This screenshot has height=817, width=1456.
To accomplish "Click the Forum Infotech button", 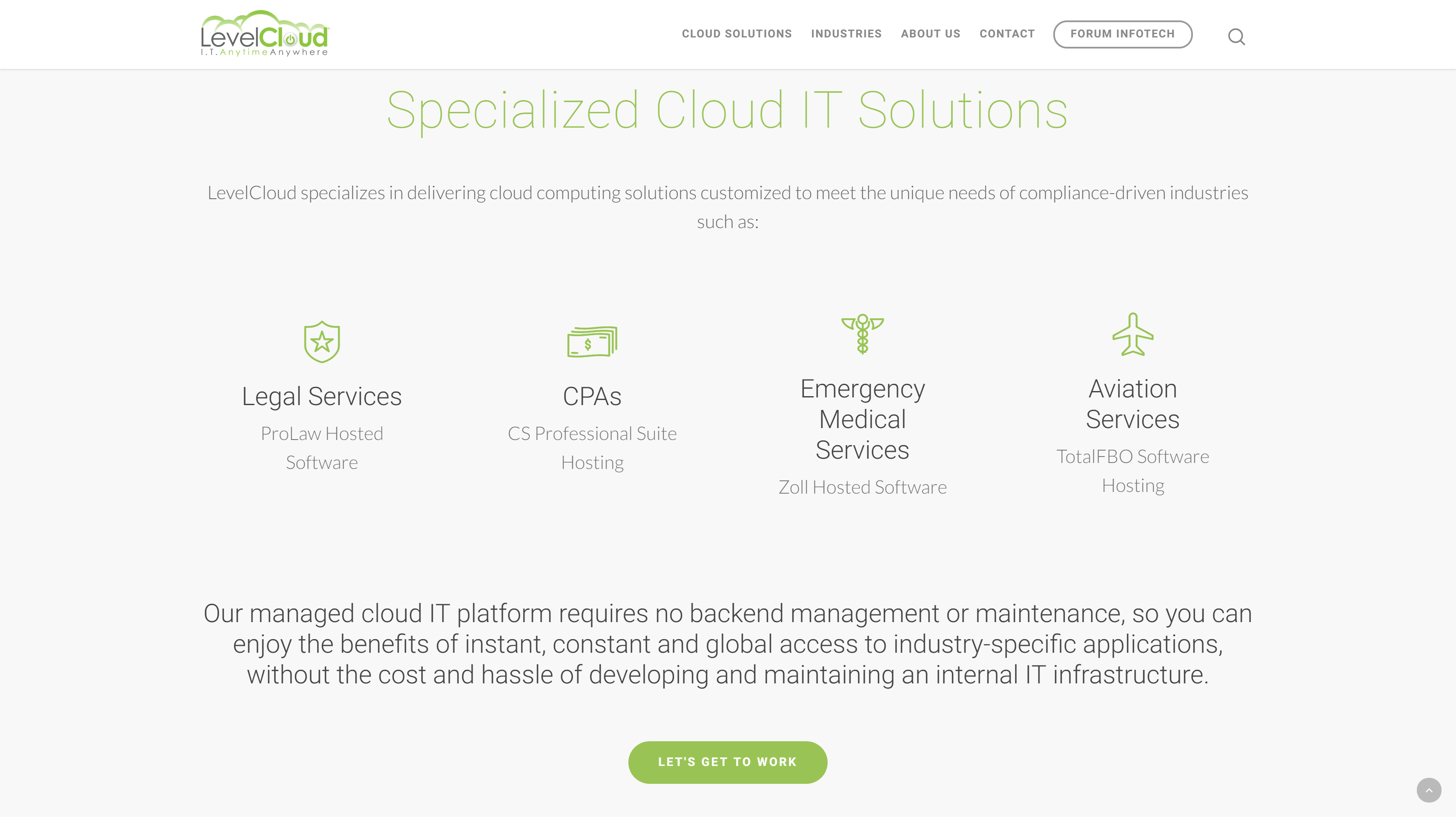I will (1123, 34).
